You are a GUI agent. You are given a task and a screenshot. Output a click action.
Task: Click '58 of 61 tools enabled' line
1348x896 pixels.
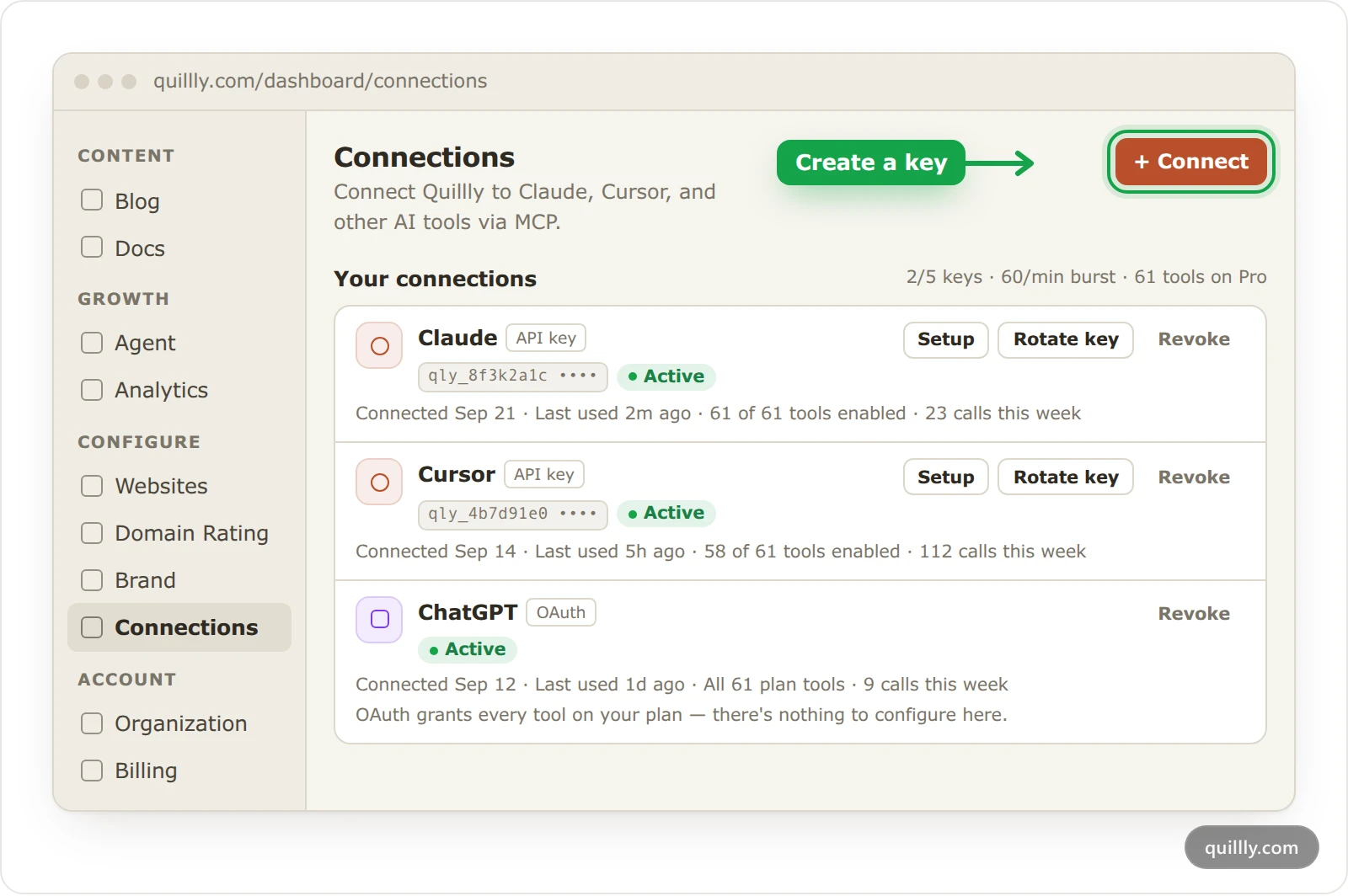pyautogui.click(x=720, y=552)
